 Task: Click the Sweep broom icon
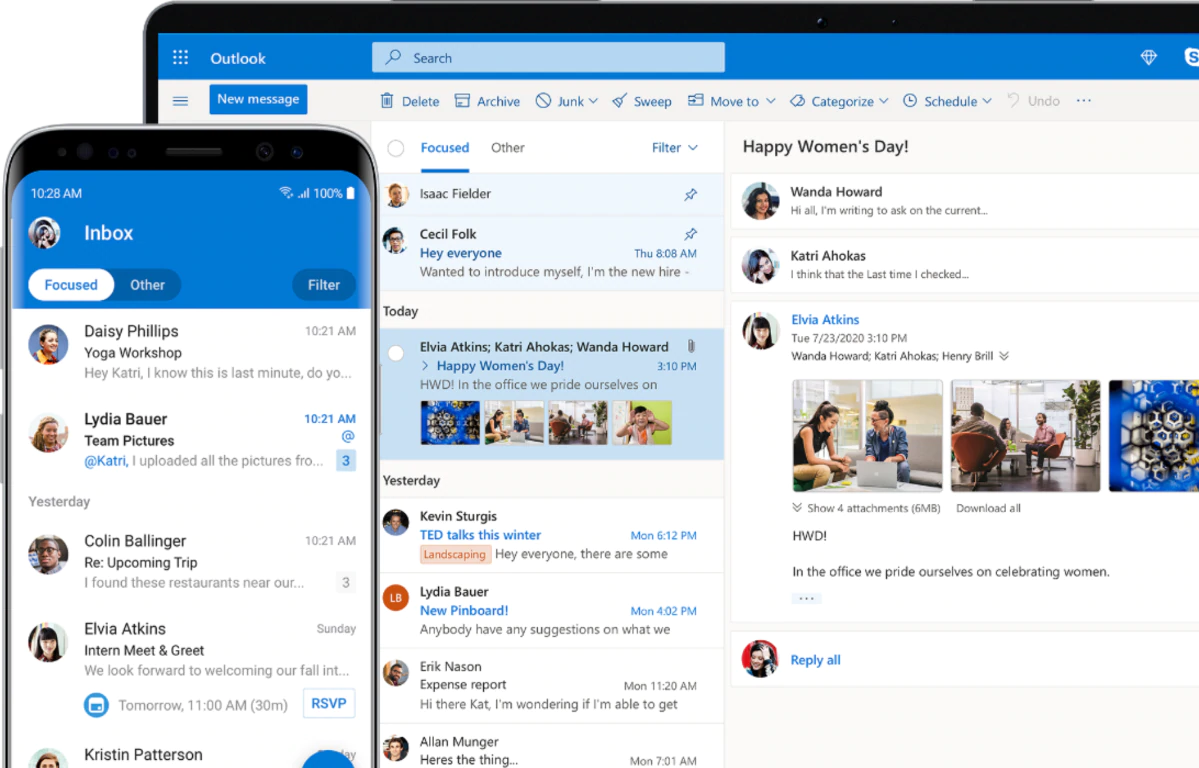(618, 100)
